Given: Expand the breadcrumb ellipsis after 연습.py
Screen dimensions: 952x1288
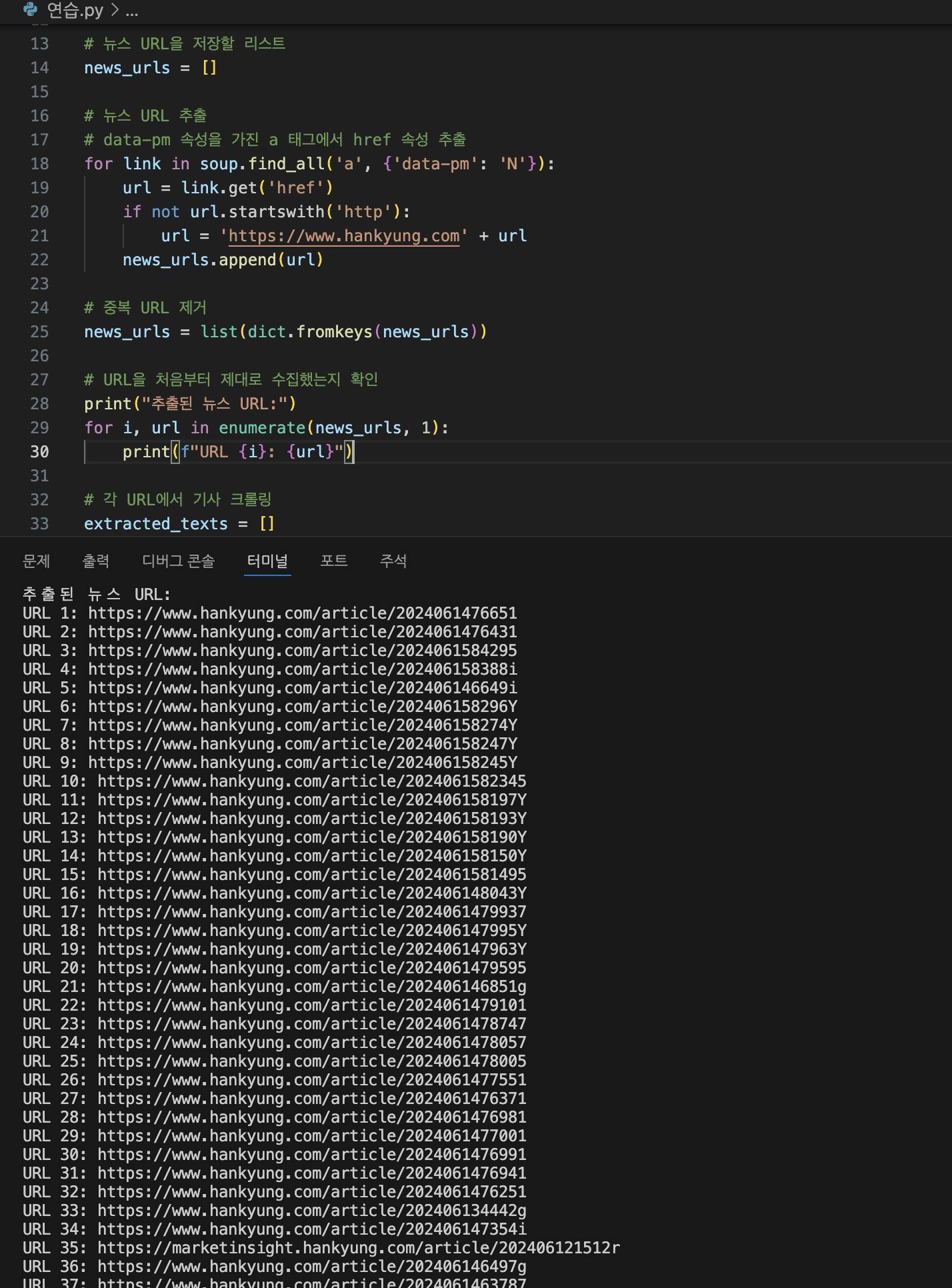Looking at the screenshot, I should click(x=132, y=11).
